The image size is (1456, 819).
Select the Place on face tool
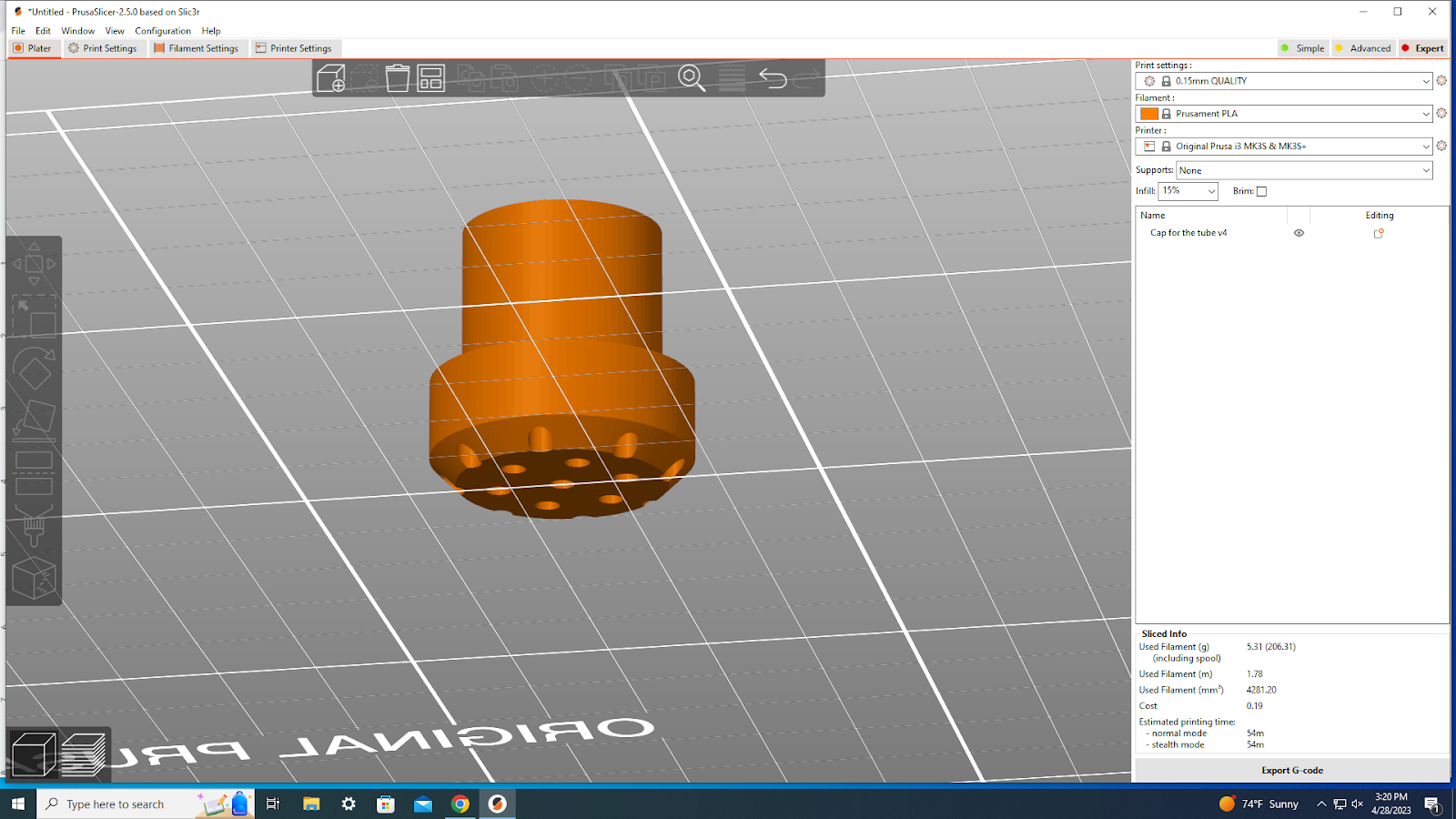pos(34,420)
